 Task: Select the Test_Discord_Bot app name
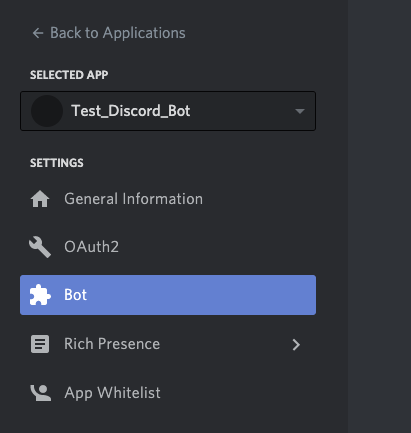click(x=131, y=111)
